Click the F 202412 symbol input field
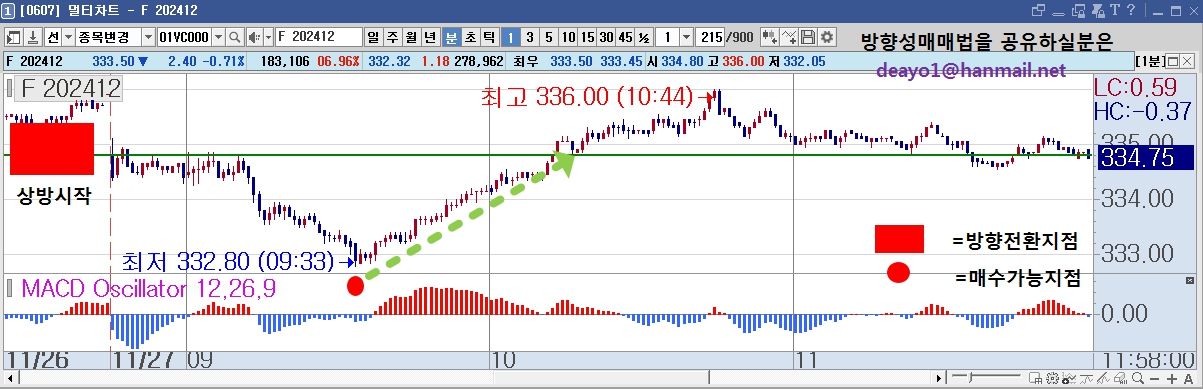The image size is (1203, 389). click(318, 37)
